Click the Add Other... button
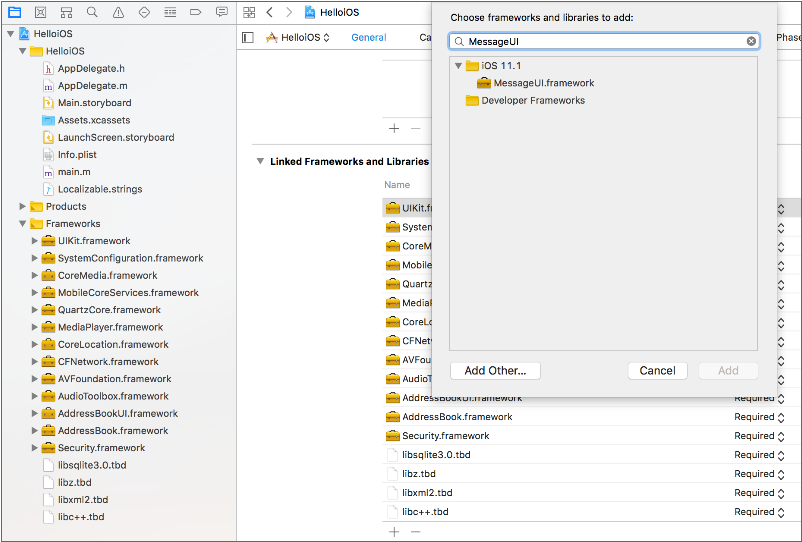802x542 pixels. (x=495, y=370)
